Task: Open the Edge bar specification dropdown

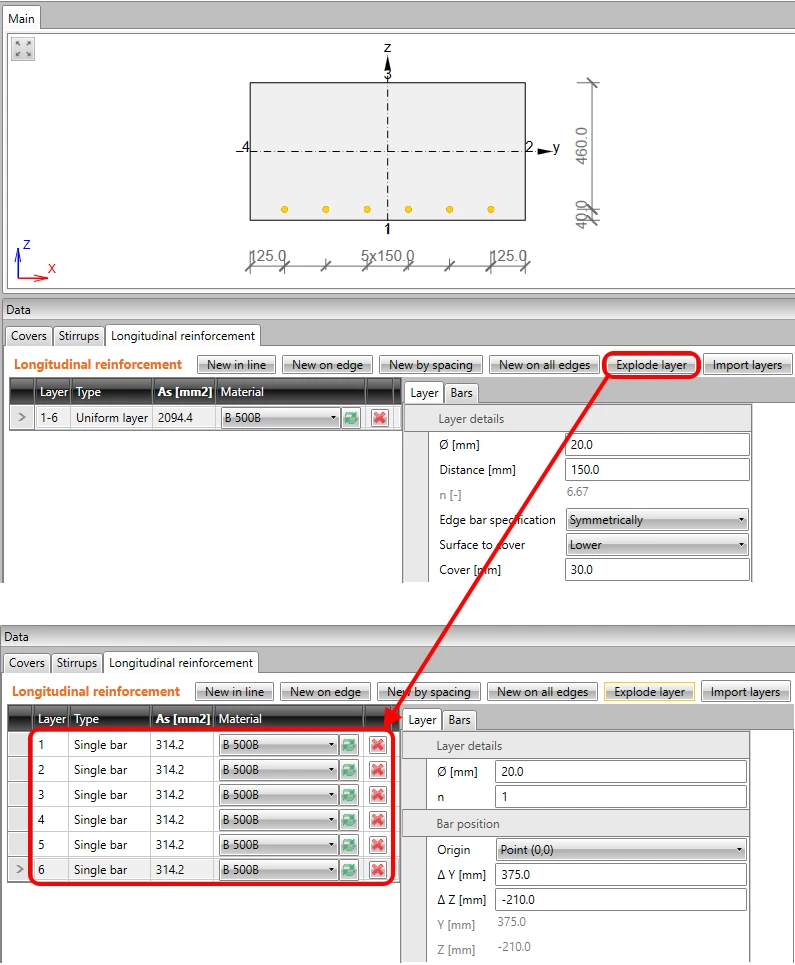Action: point(657,520)
